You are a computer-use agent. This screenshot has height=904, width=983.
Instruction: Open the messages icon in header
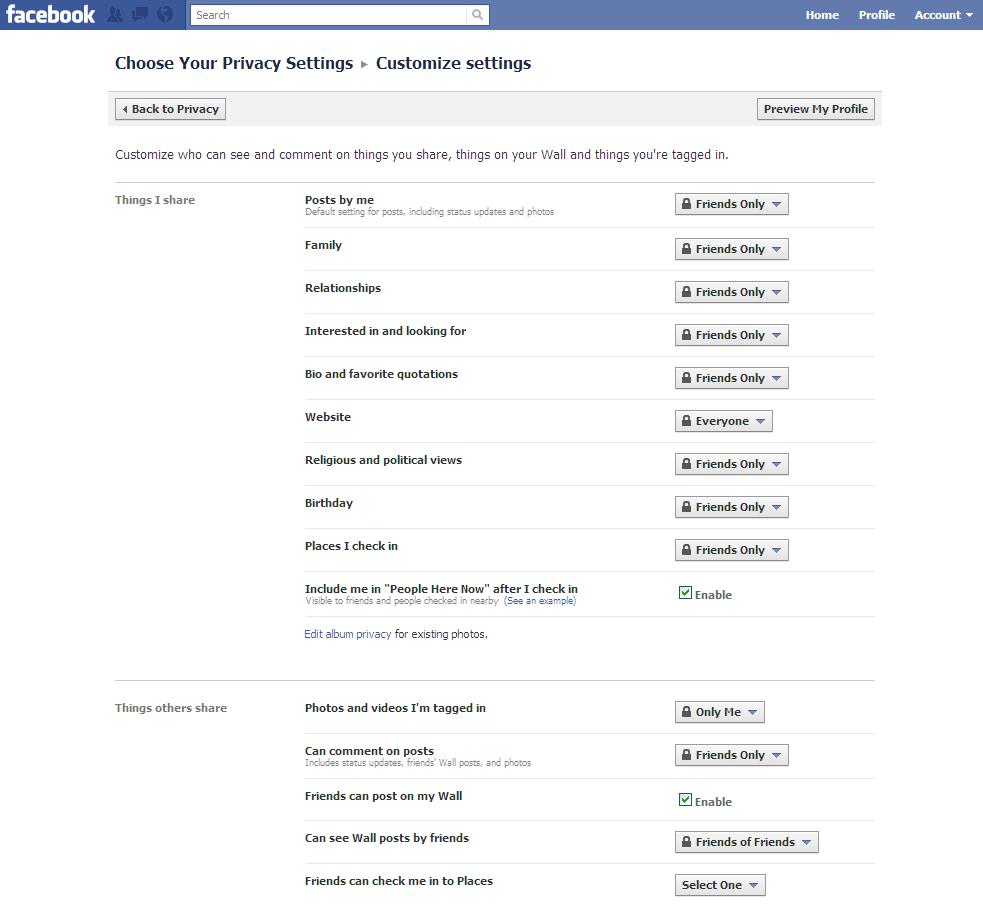point(140,14)
